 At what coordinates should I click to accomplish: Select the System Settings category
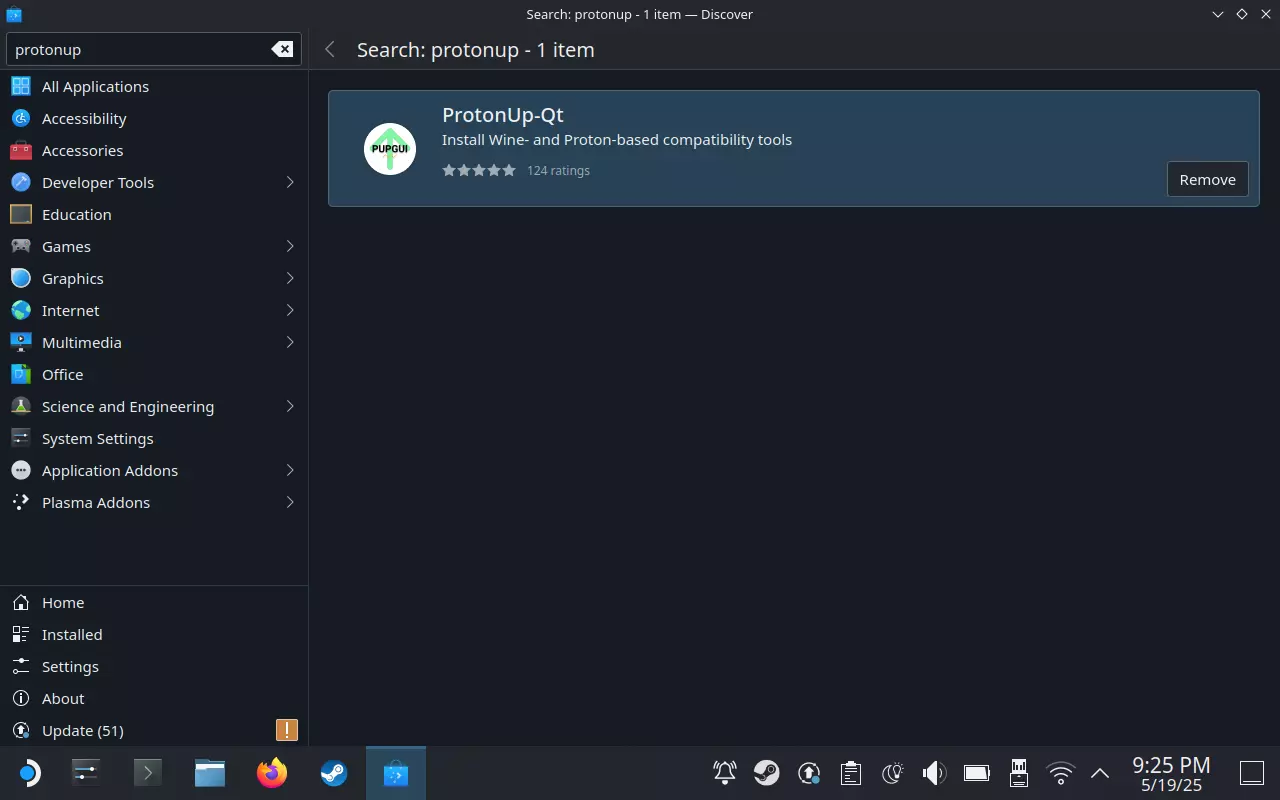coord(154,438)
